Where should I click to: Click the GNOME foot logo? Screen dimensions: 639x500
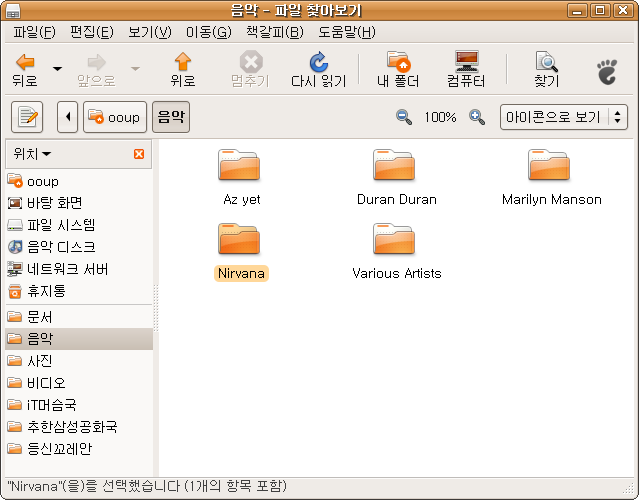607,72
